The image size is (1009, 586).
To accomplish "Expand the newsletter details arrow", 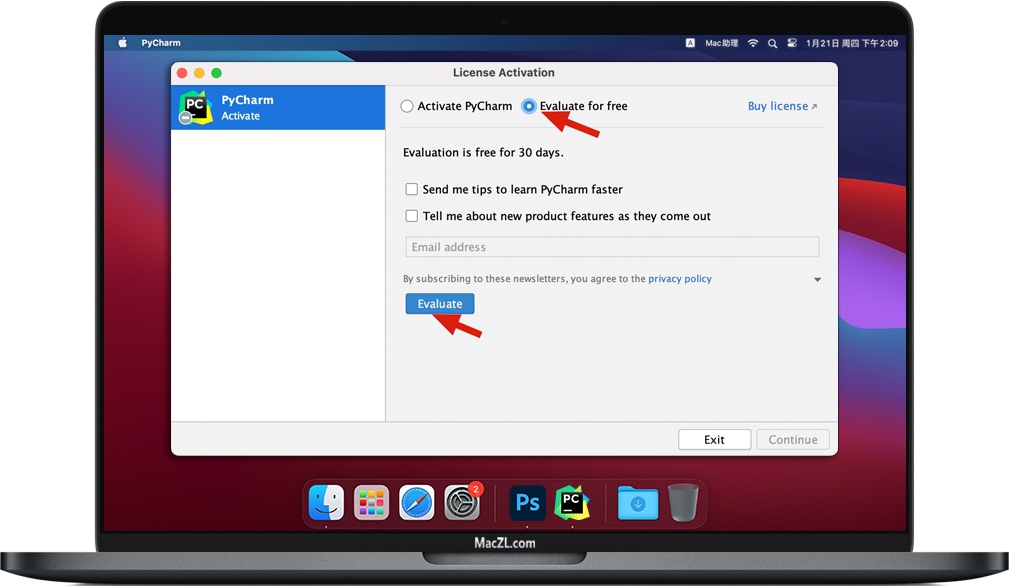I will pos(817,280).
